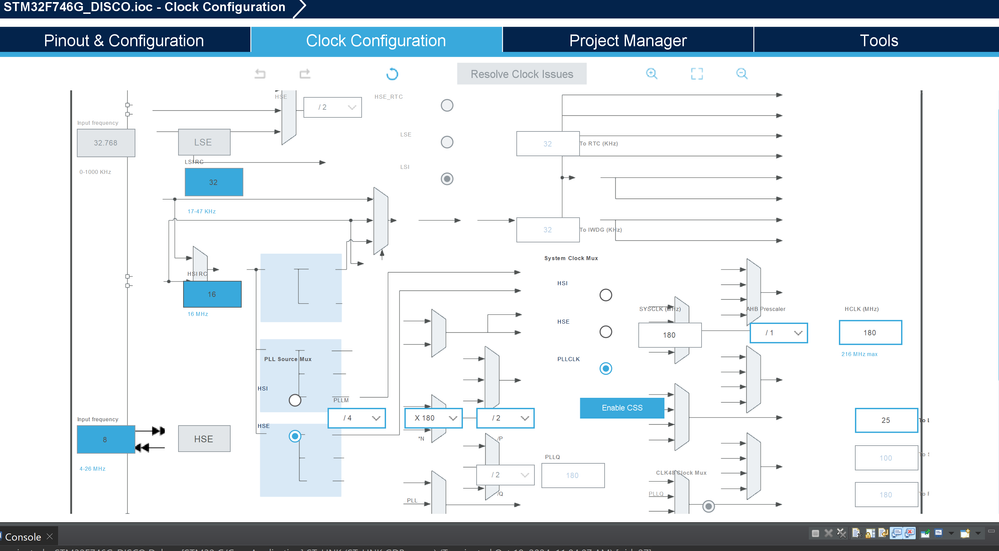Fit clock diagram to the window
The width and height of the screenshot is (999, 551).
click(697, 74)
